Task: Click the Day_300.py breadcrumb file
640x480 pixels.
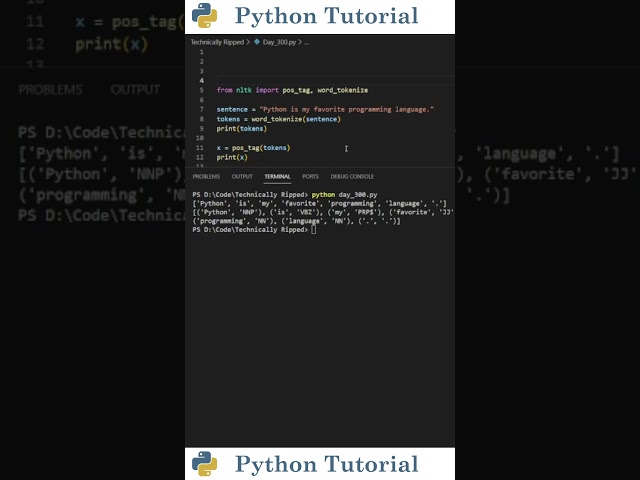Action: point(279,42)
